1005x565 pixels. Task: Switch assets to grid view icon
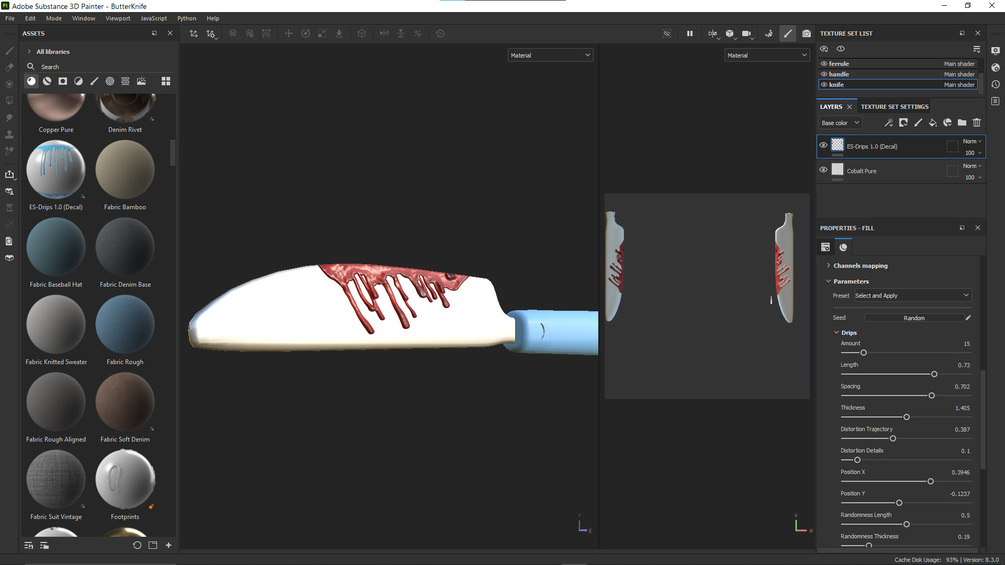tap(166, 81)
